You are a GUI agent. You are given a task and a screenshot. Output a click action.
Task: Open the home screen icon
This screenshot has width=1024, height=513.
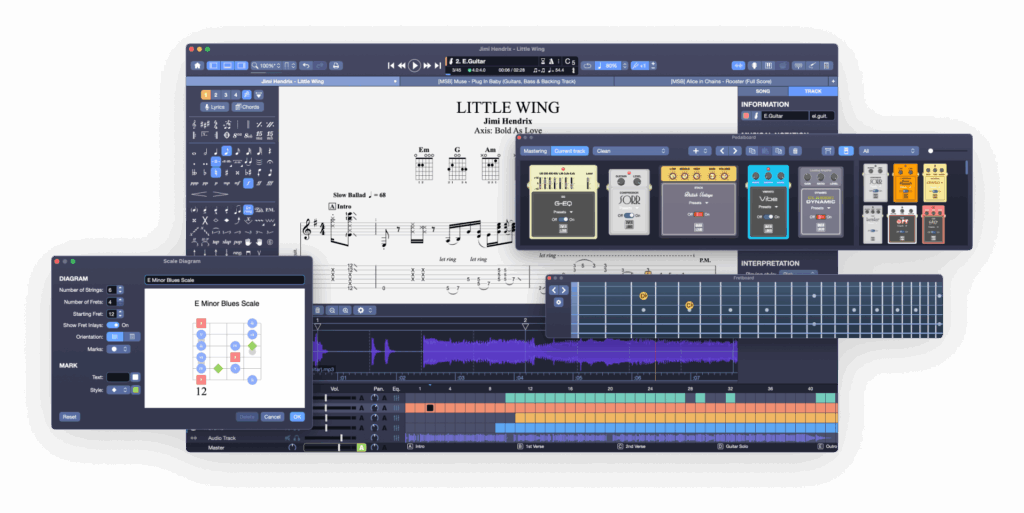coord(197,66)
